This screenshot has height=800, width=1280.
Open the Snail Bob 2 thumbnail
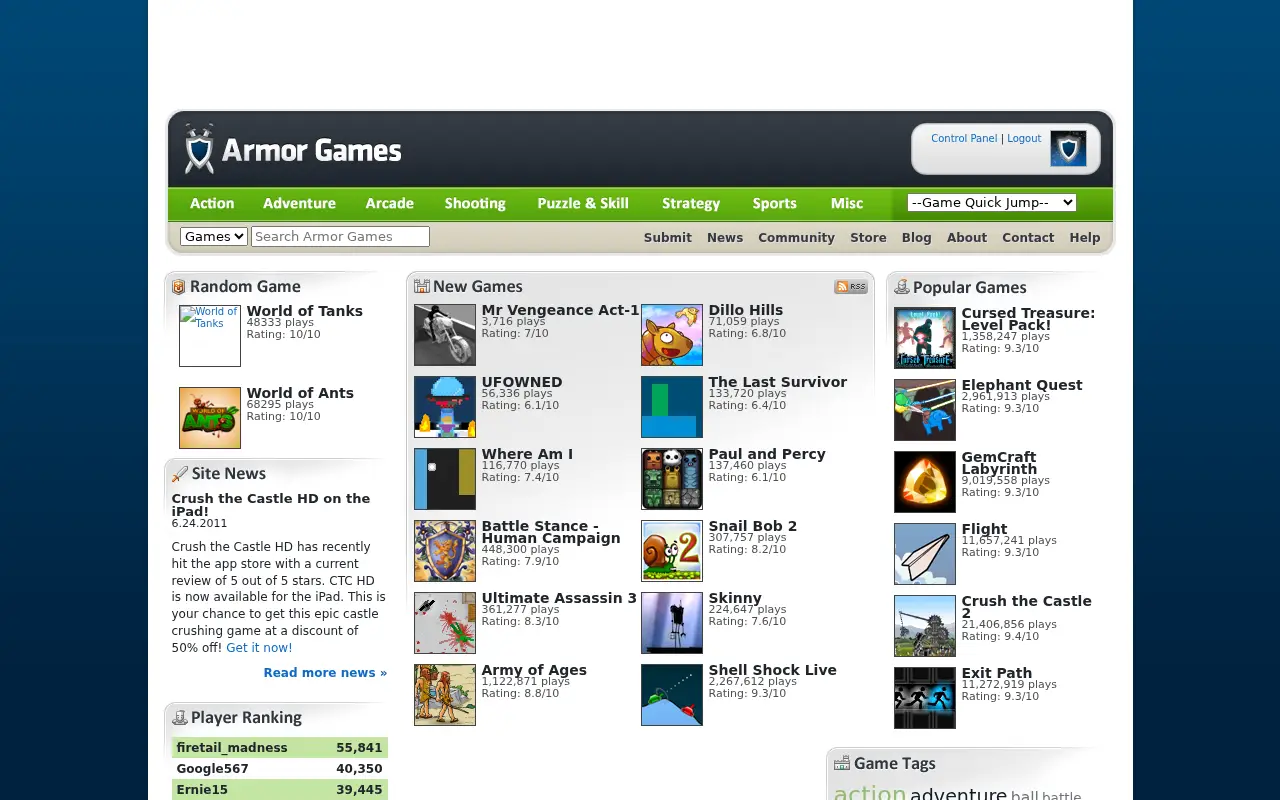click(x=672, y=551)
